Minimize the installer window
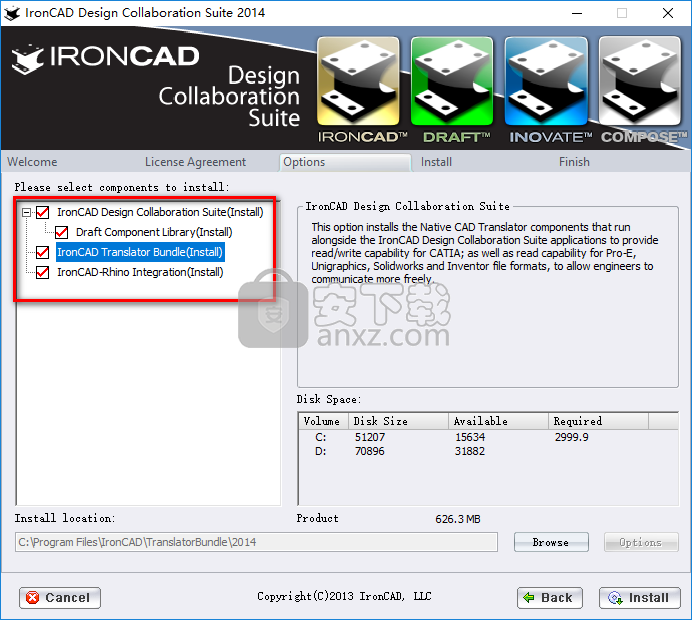This screenshot has height=620, width=692. click(x=577, y=13)
